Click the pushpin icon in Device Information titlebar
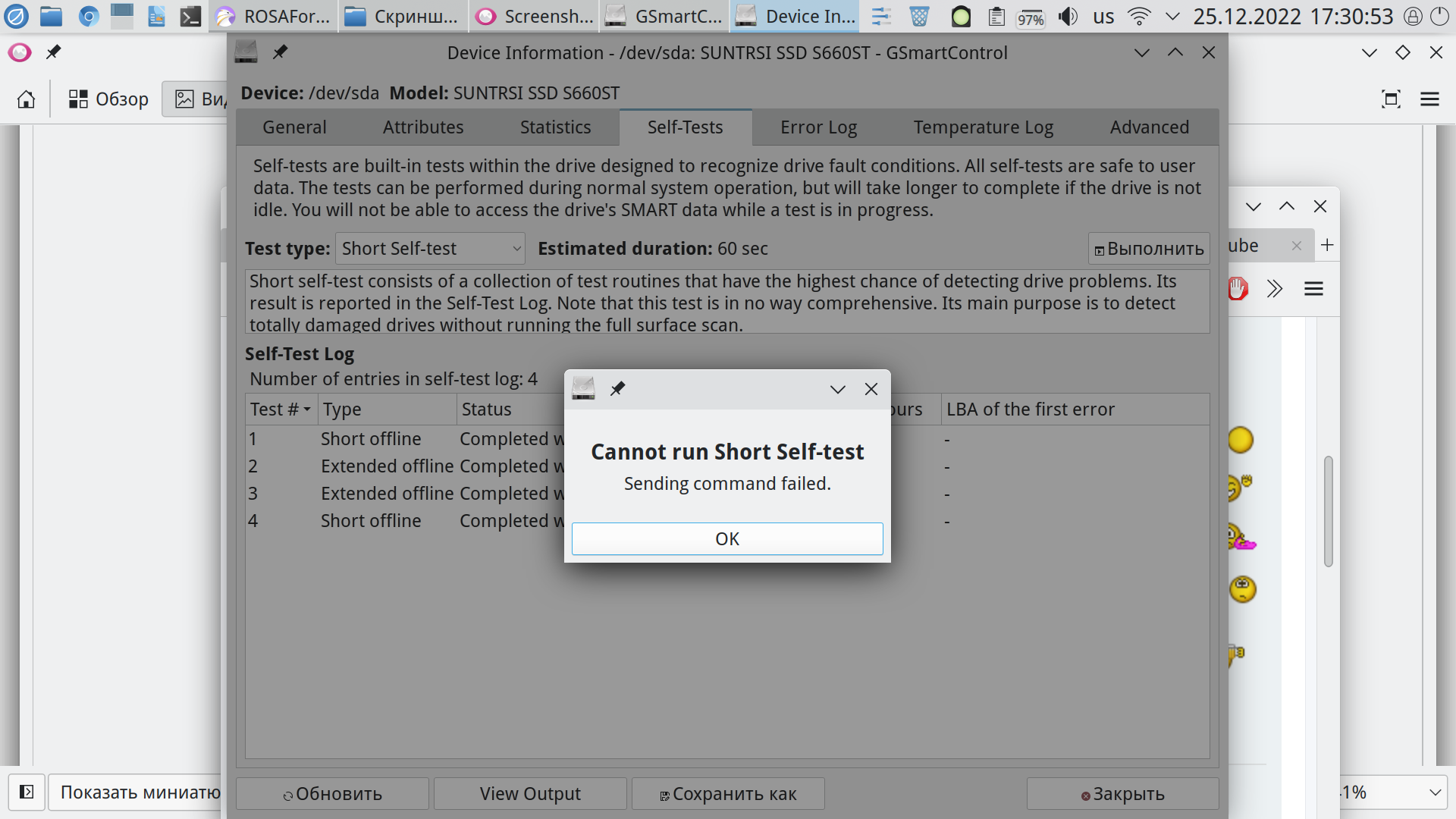The width and height of the screenshot is (1456, 819). pos(280,52)
